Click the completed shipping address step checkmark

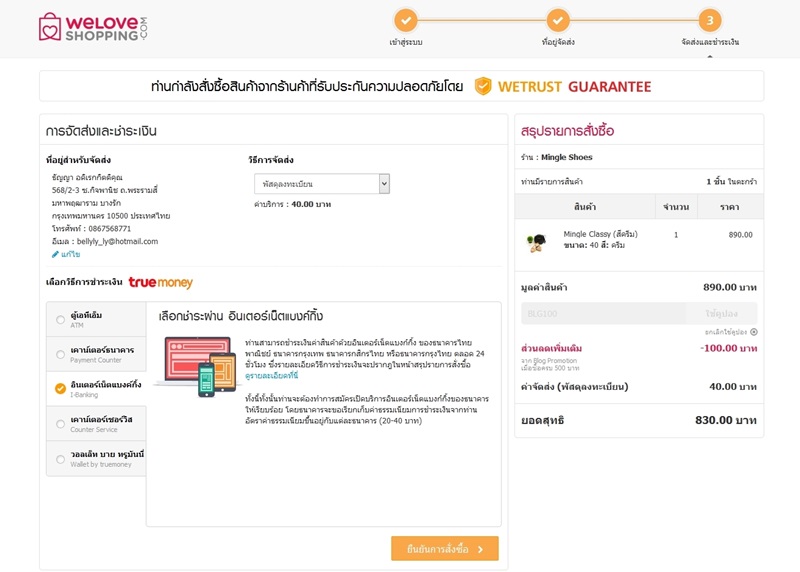pyautogui.click(x=558, y=20)
